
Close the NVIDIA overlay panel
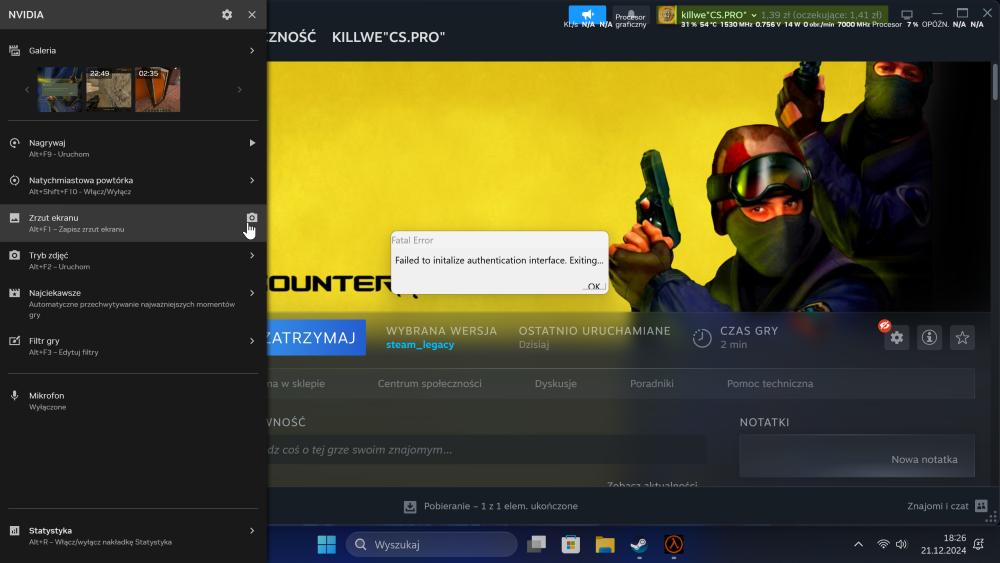click(252, 14)
